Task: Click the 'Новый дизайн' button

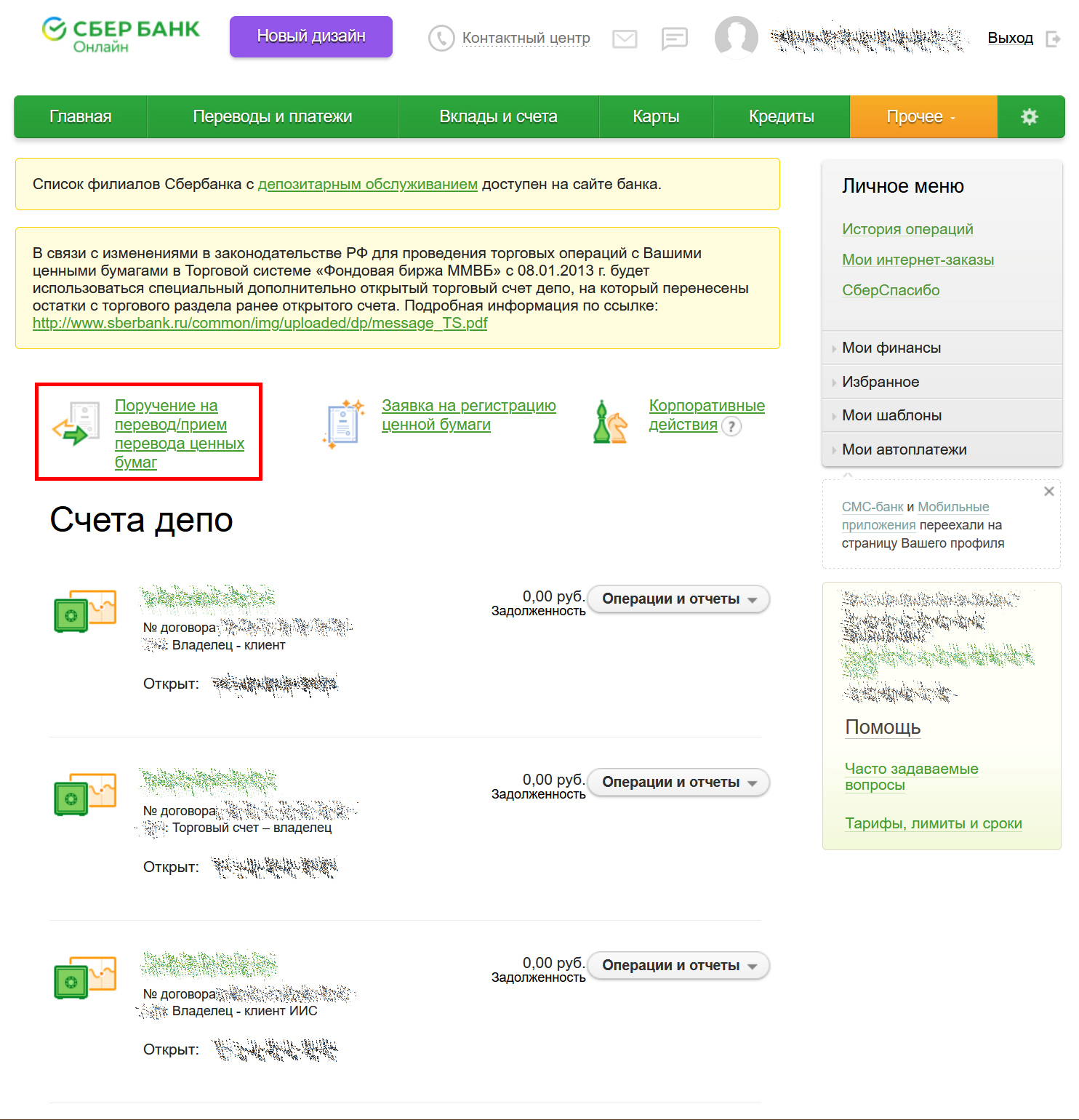Action: (311, 36)
